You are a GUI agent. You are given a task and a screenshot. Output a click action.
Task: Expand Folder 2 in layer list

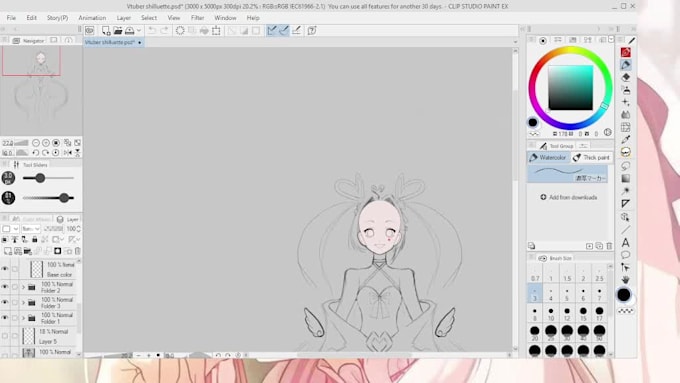[x=23, y=287]
